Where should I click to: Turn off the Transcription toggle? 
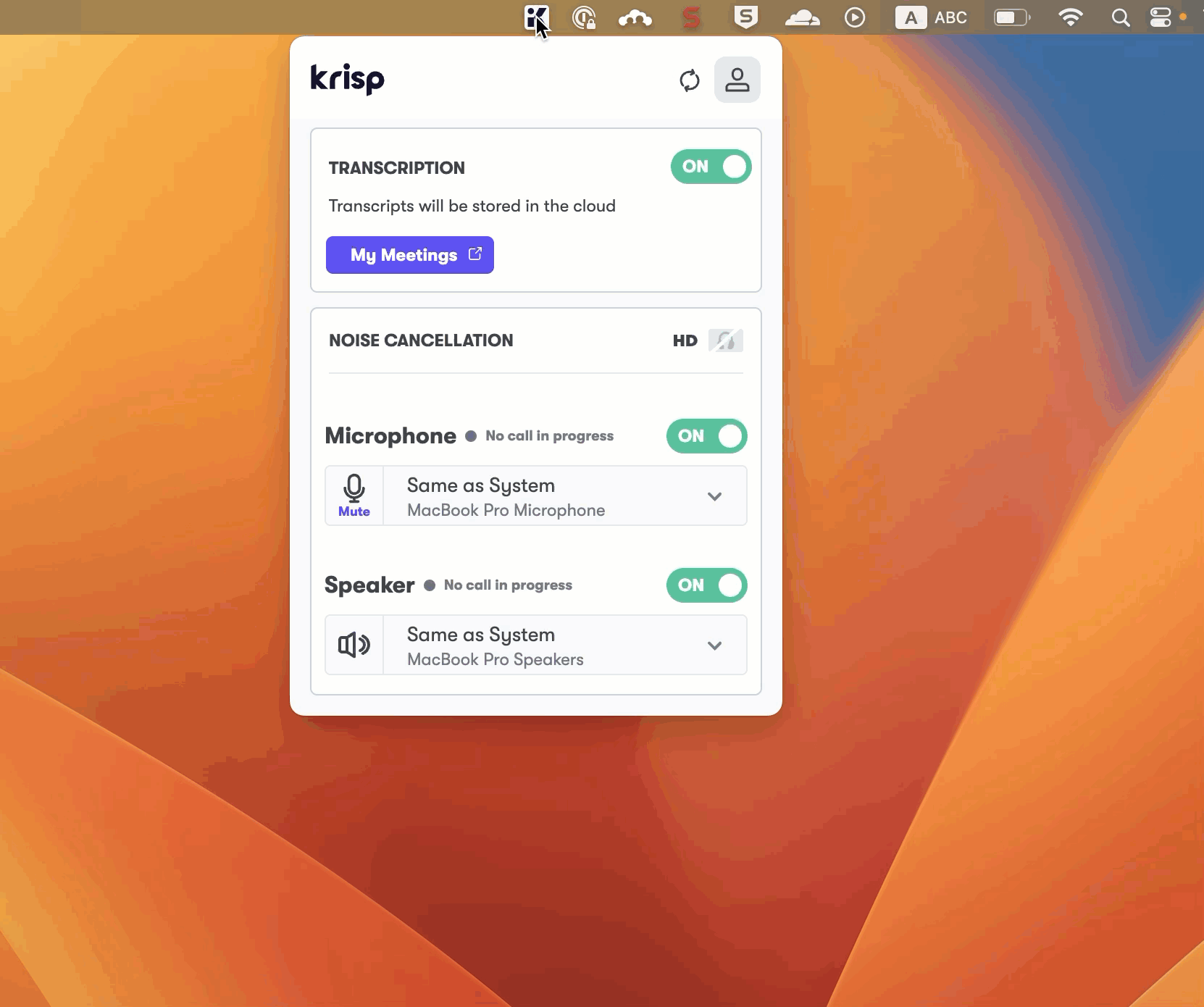click(711, 167)
